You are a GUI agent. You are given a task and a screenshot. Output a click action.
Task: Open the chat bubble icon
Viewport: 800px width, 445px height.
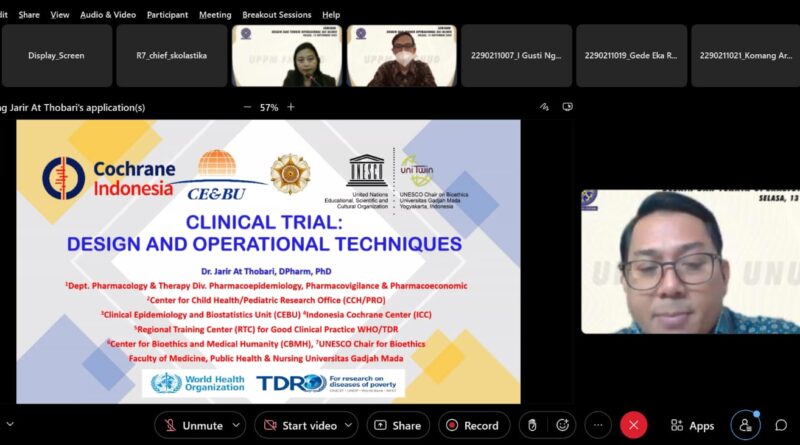pos(781,425)
